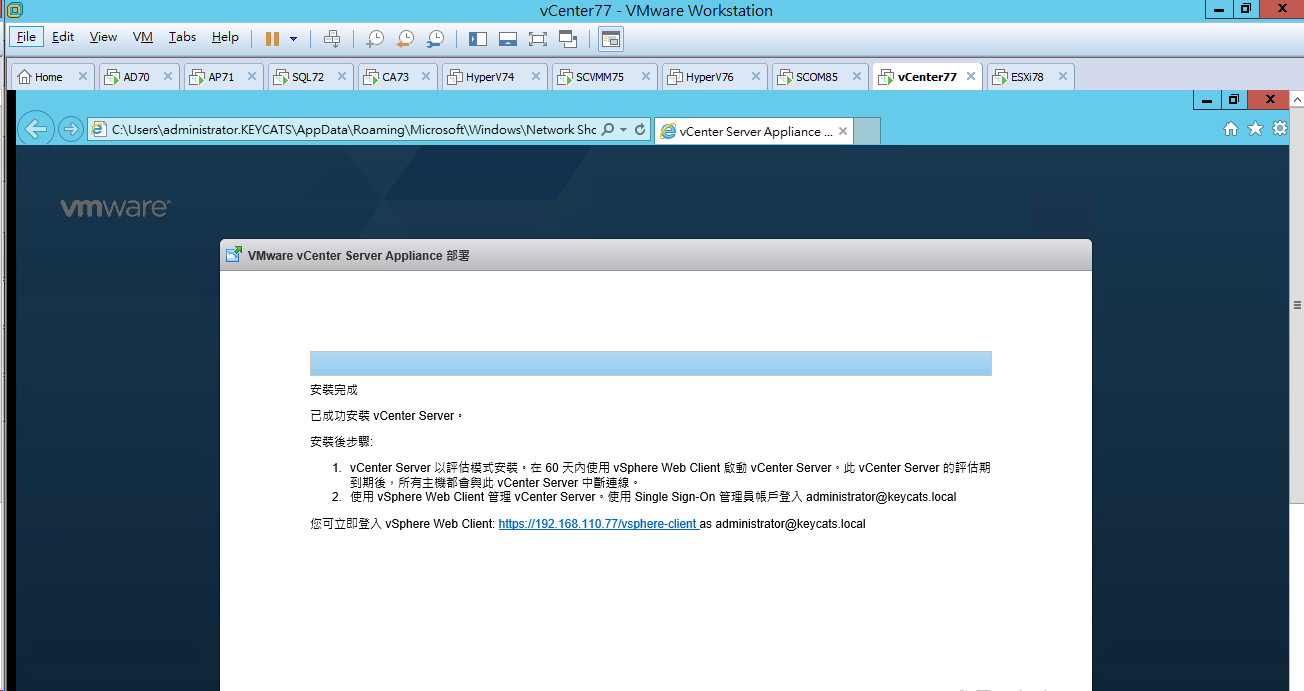
Task: Toggle thumbnail bar view icon
Action: 508,39
